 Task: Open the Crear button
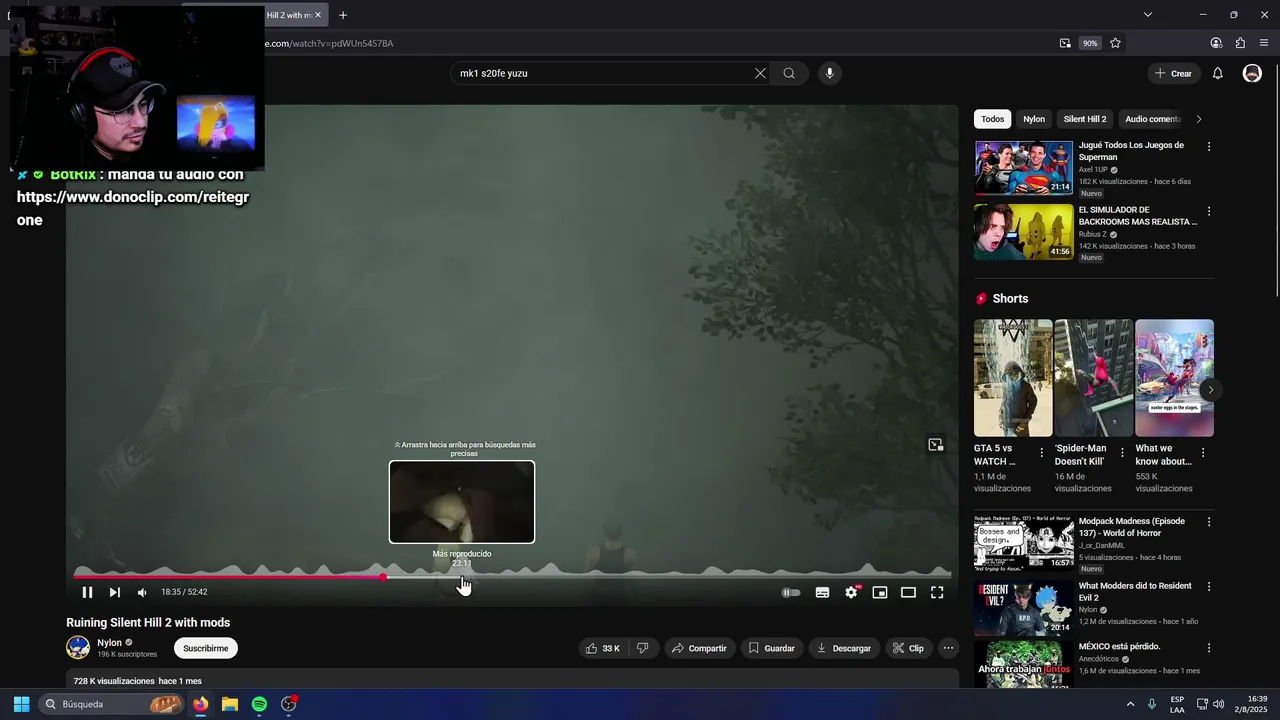pos(1173,73)
